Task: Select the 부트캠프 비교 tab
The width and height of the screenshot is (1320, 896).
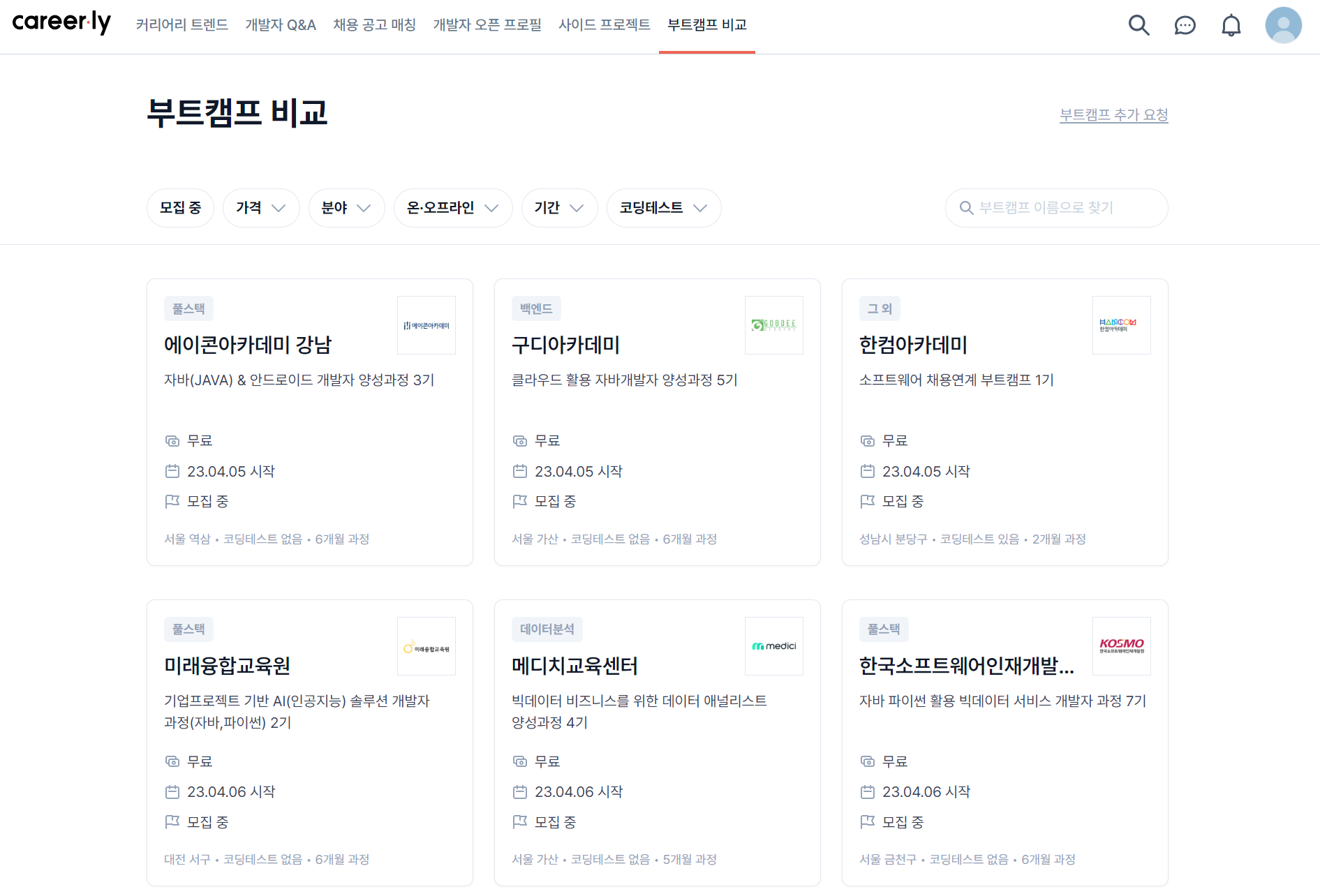Action: pyautogui.click(x=707, y=25)
